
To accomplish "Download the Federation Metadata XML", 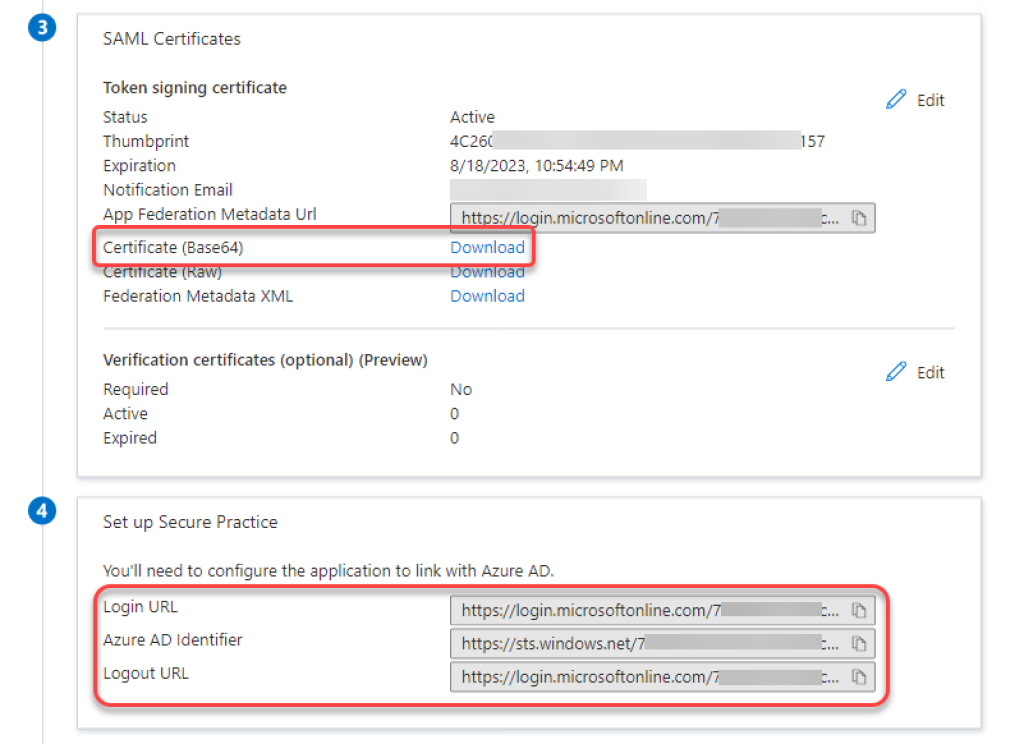I will coord(487,296).
